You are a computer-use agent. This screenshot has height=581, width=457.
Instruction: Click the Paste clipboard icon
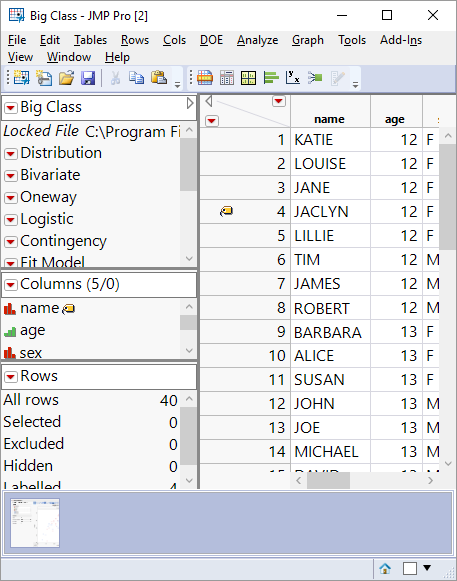[x=159, y=78]
